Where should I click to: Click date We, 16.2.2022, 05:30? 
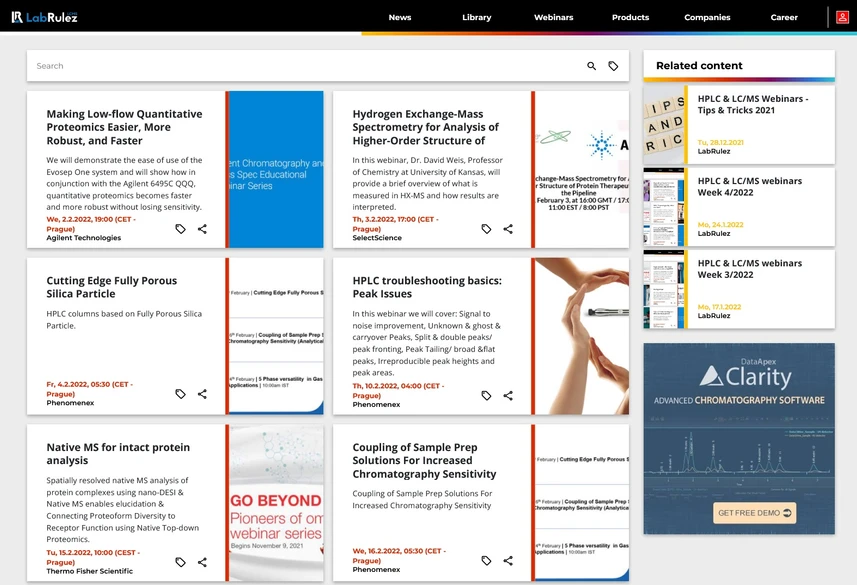tap(399, 555)
